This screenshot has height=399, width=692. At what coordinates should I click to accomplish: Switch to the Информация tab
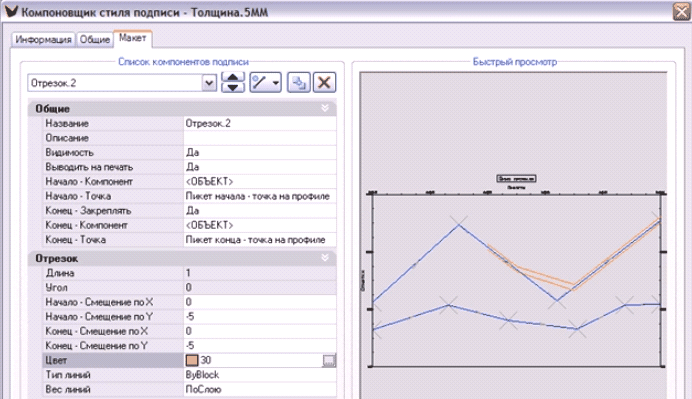coord(43,39)
